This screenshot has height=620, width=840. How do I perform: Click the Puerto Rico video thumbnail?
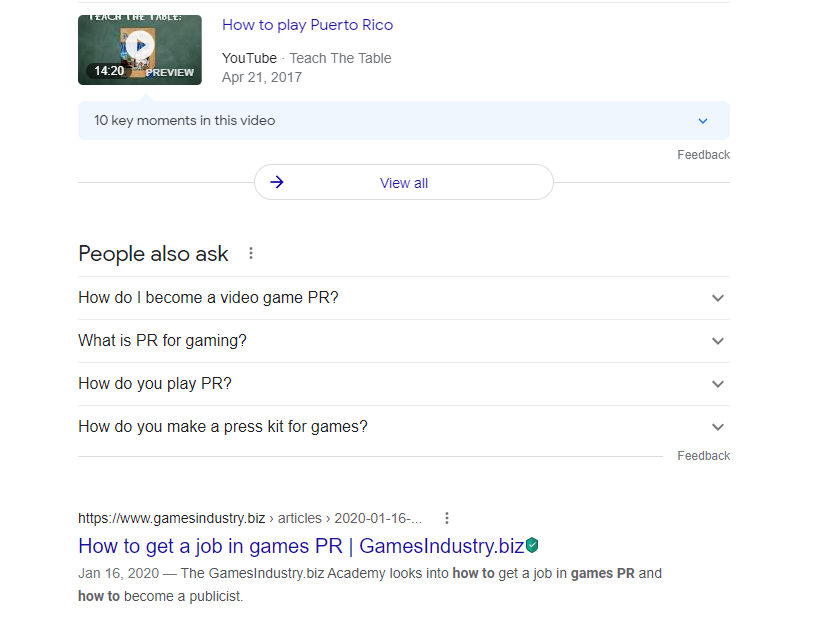140,50
